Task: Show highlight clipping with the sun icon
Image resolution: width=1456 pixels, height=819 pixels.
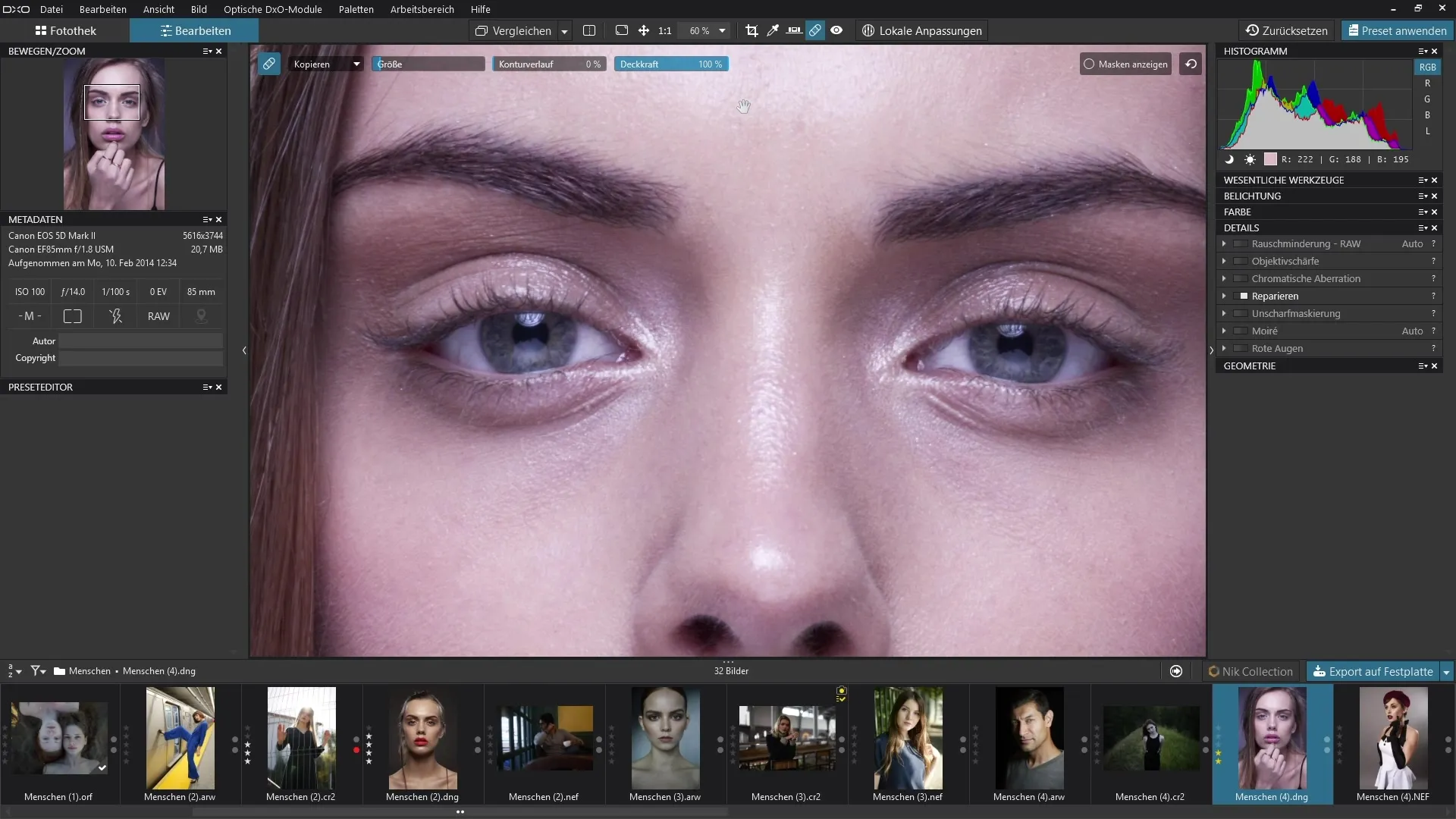Action: click(1250, 159)
